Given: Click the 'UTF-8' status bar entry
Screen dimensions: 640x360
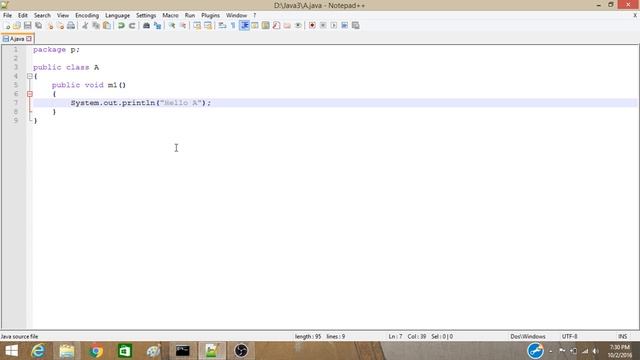Looking at the screenshot, I should [x=569, y=336].
